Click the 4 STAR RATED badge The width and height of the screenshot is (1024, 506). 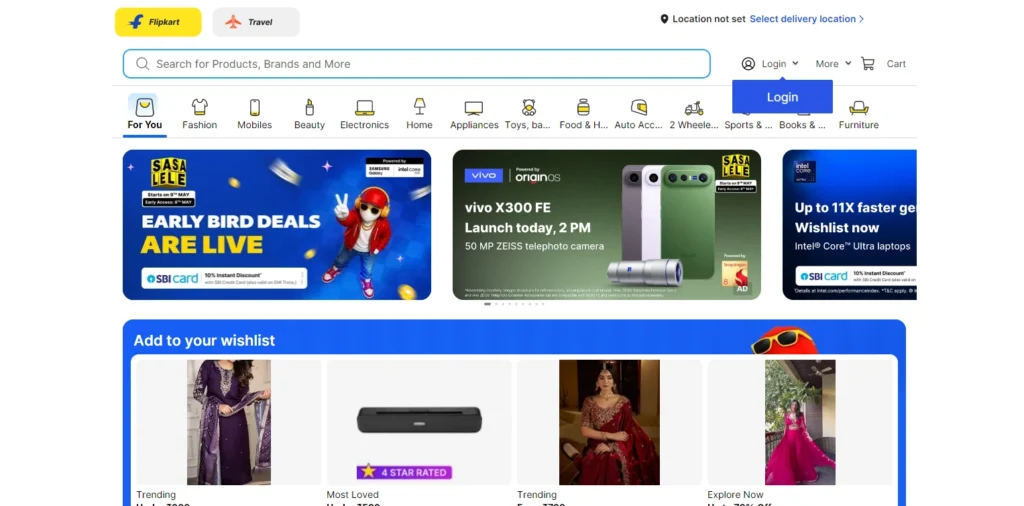(404, 472)
